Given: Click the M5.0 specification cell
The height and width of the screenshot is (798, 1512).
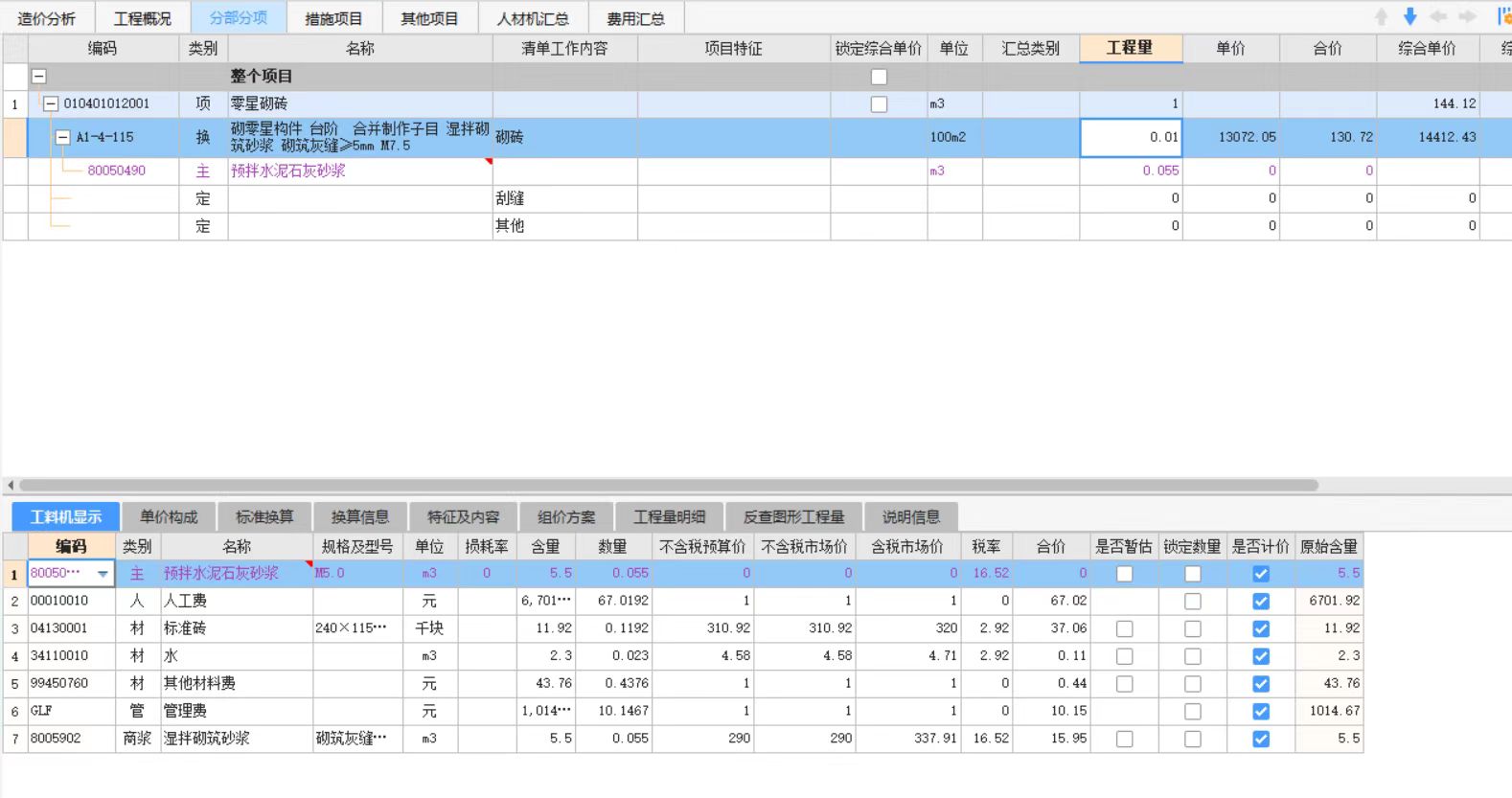Looking at the screenshot, I should (x=357, y=574).
